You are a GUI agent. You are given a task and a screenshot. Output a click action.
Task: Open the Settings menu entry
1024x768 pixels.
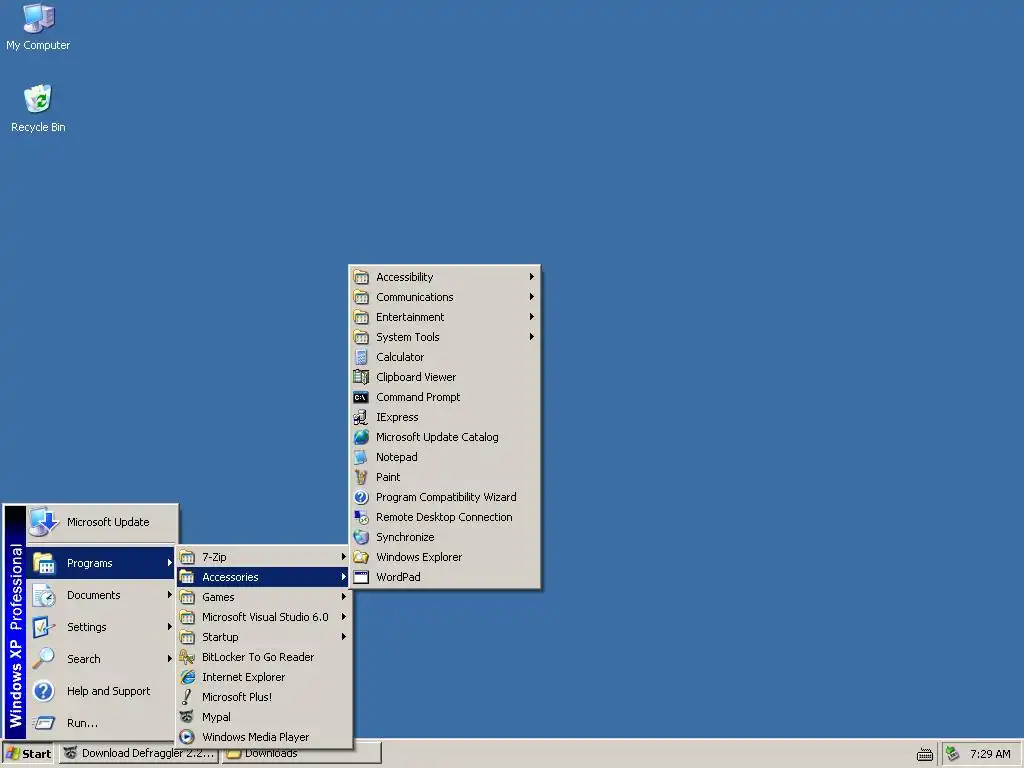101,627
